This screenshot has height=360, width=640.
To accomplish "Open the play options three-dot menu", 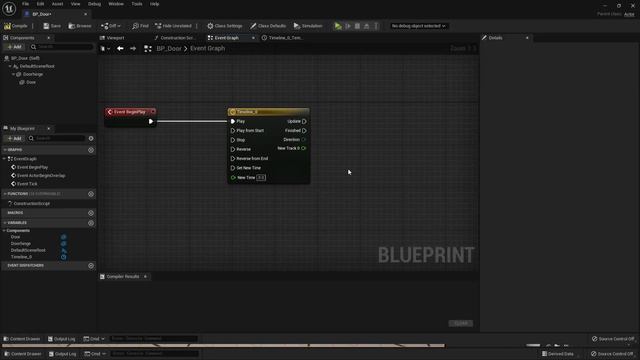I will tap(376, 26).
